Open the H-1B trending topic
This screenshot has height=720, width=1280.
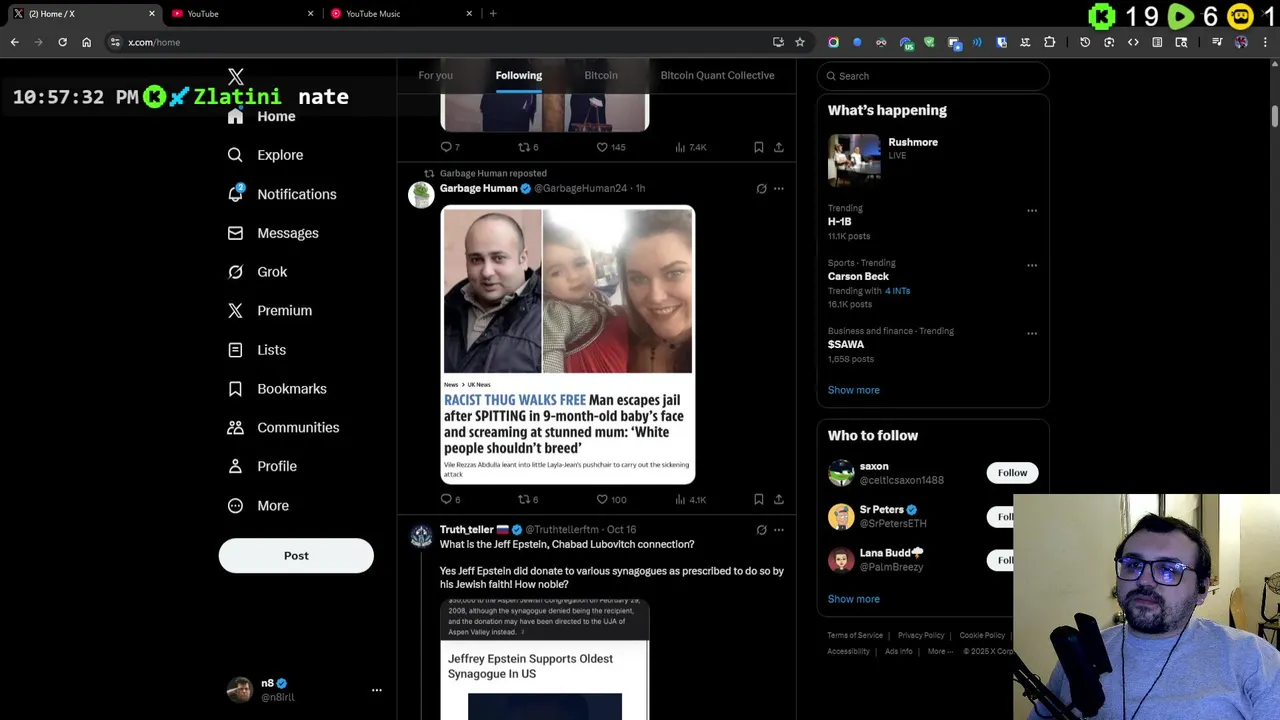point(839,222)
